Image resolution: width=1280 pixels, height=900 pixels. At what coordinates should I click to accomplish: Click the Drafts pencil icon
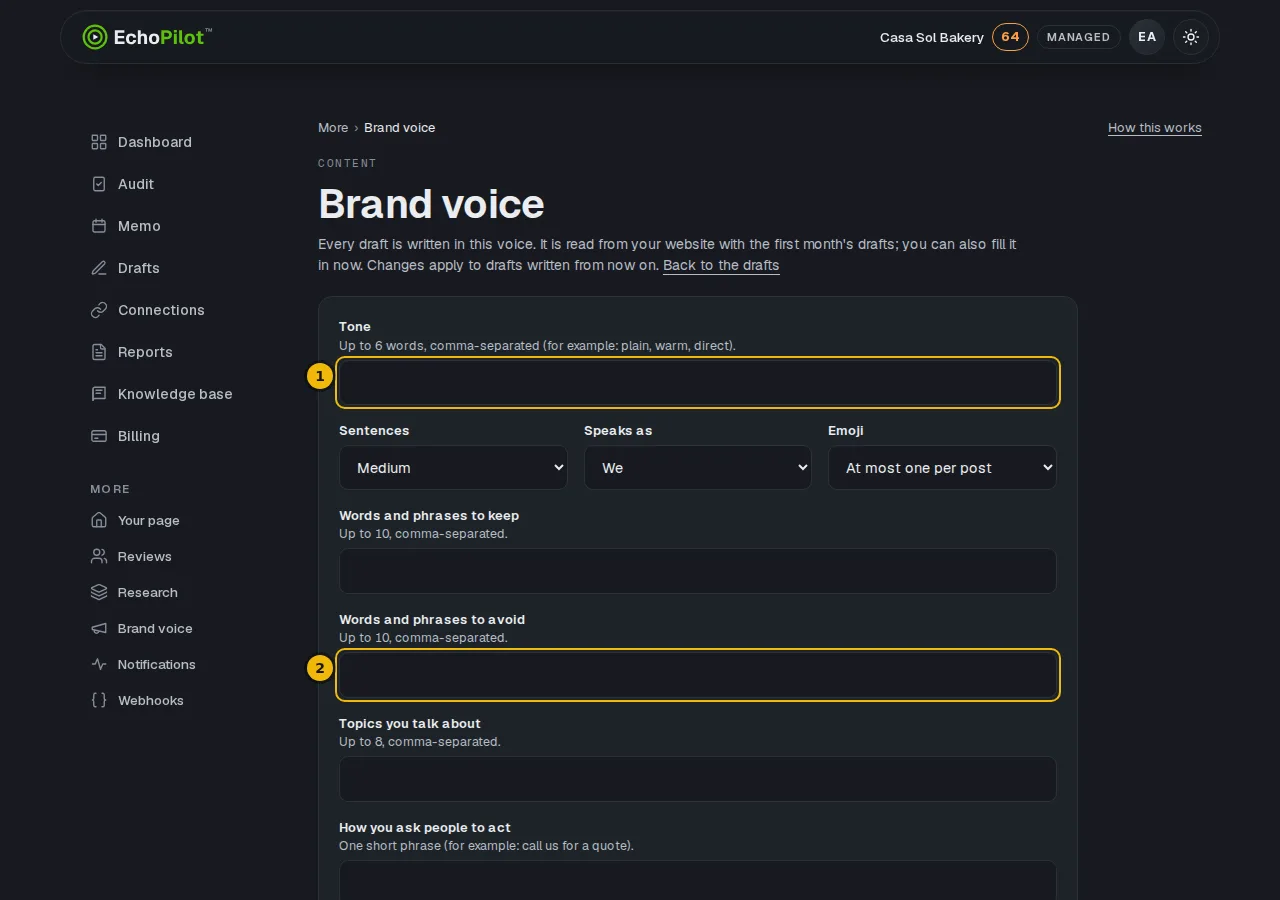pyautogui.click(x=99, y=268)
